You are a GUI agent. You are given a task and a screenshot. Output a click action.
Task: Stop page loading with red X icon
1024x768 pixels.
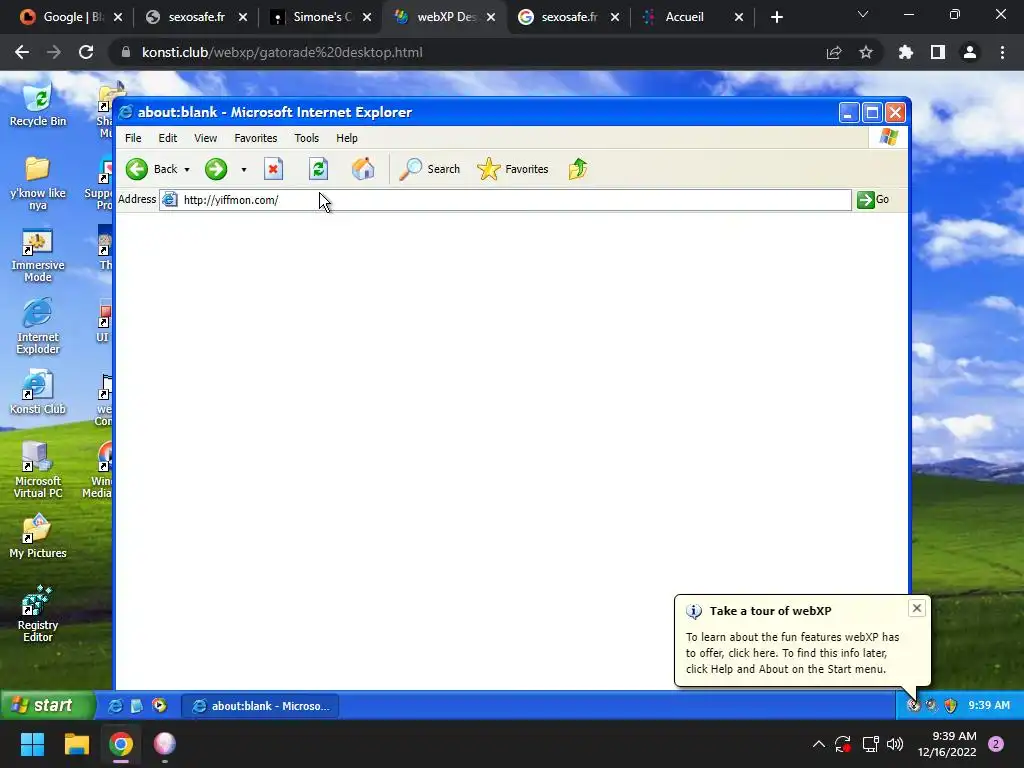click(273, 169)
